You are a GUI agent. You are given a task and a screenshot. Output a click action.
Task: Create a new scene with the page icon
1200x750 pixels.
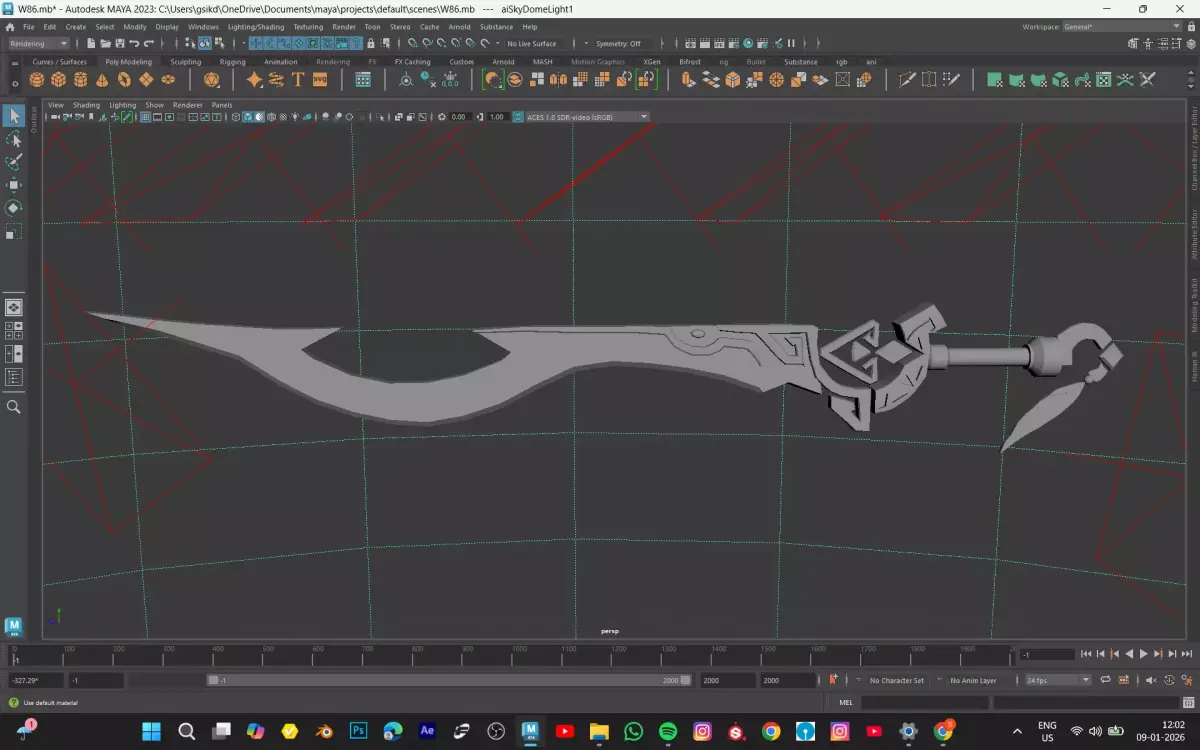(x=91, y=44)
